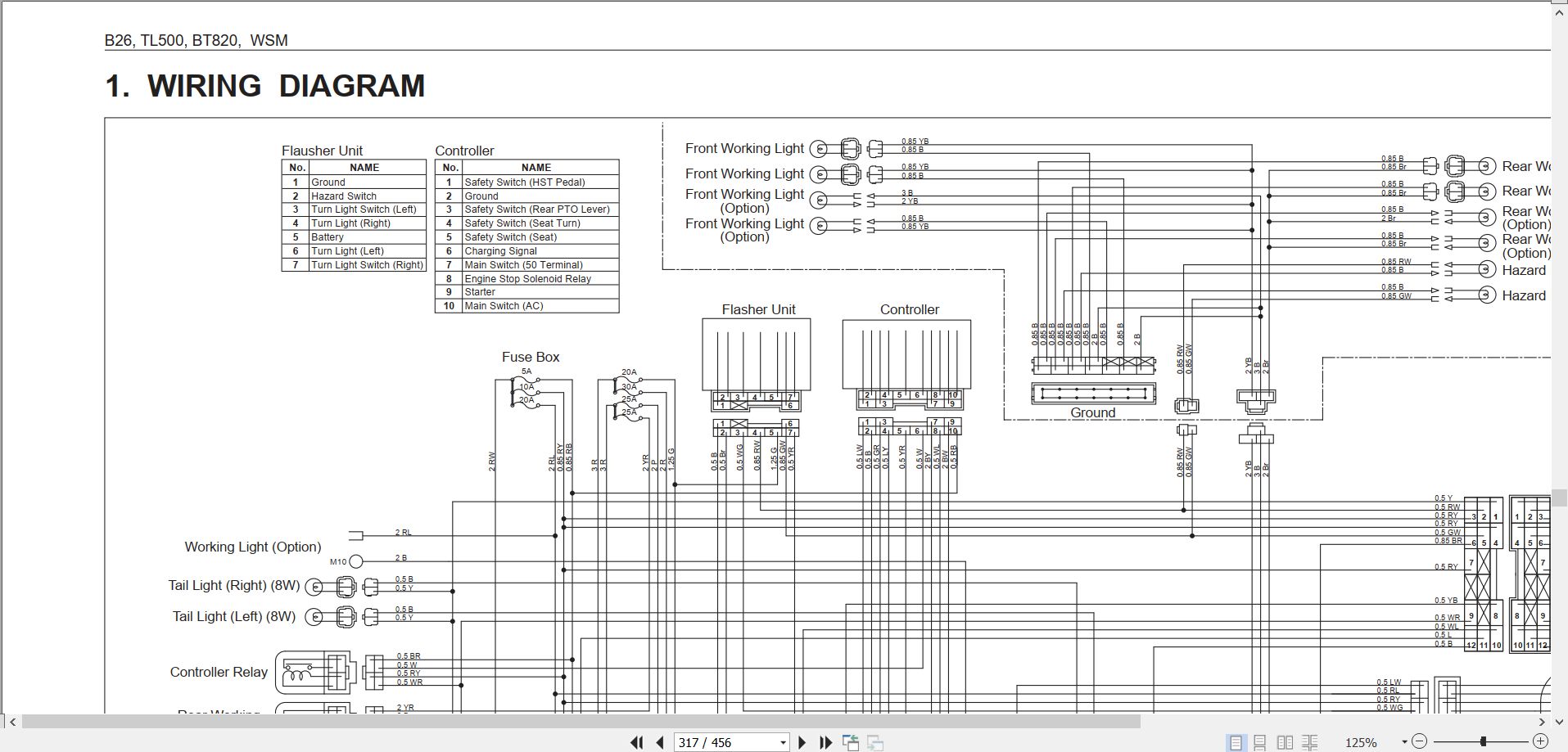
Task: Click the zoom slider handle
Action: [1483, 741]
